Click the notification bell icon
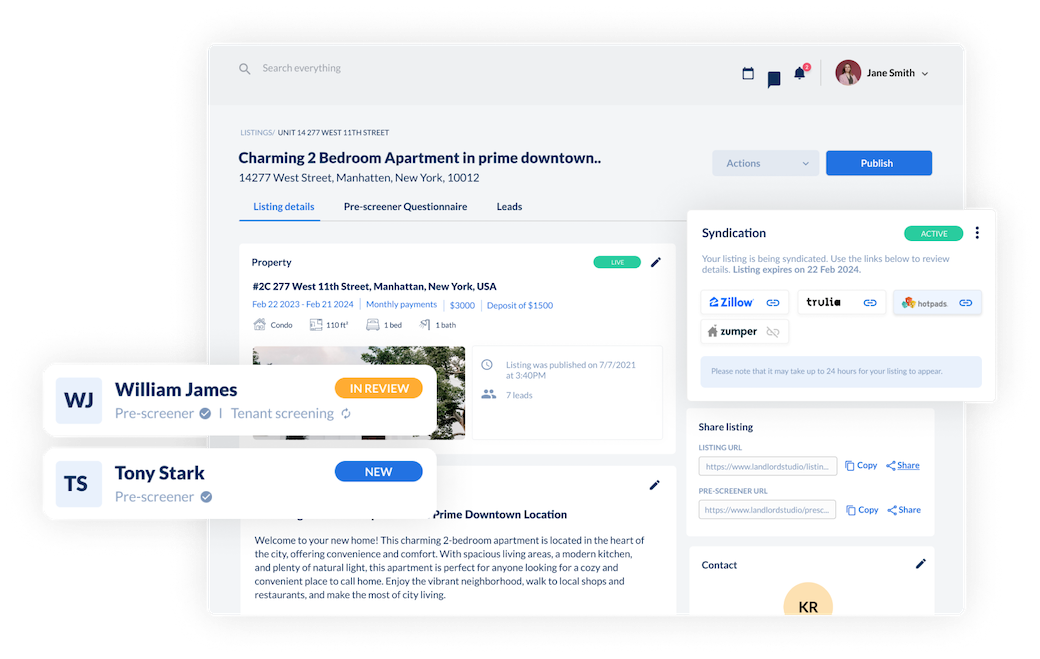This screenshot has width=1040, height=659. coord(799,71)
